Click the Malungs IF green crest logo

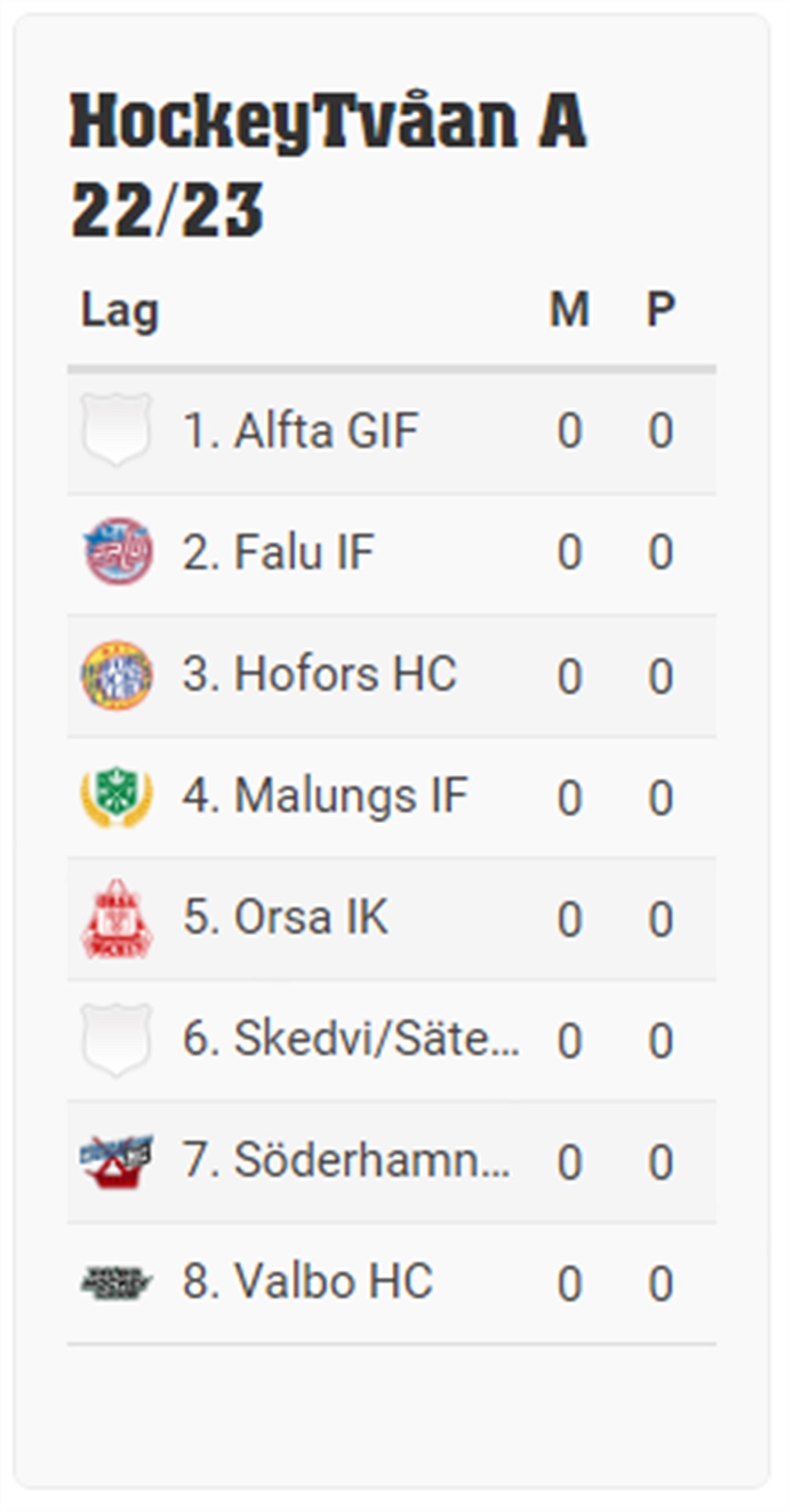point(117,796)
